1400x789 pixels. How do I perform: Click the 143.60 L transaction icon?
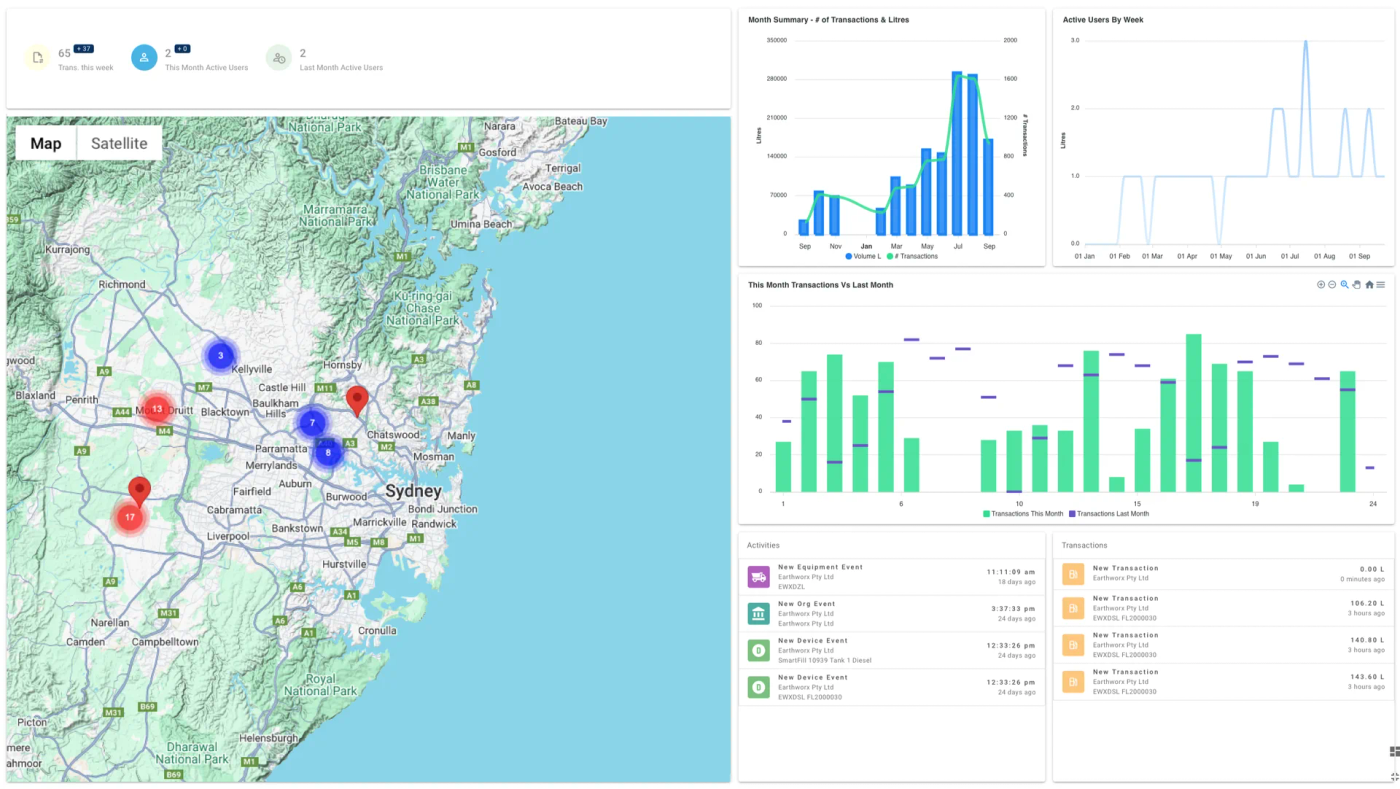tap(1073, 682)
